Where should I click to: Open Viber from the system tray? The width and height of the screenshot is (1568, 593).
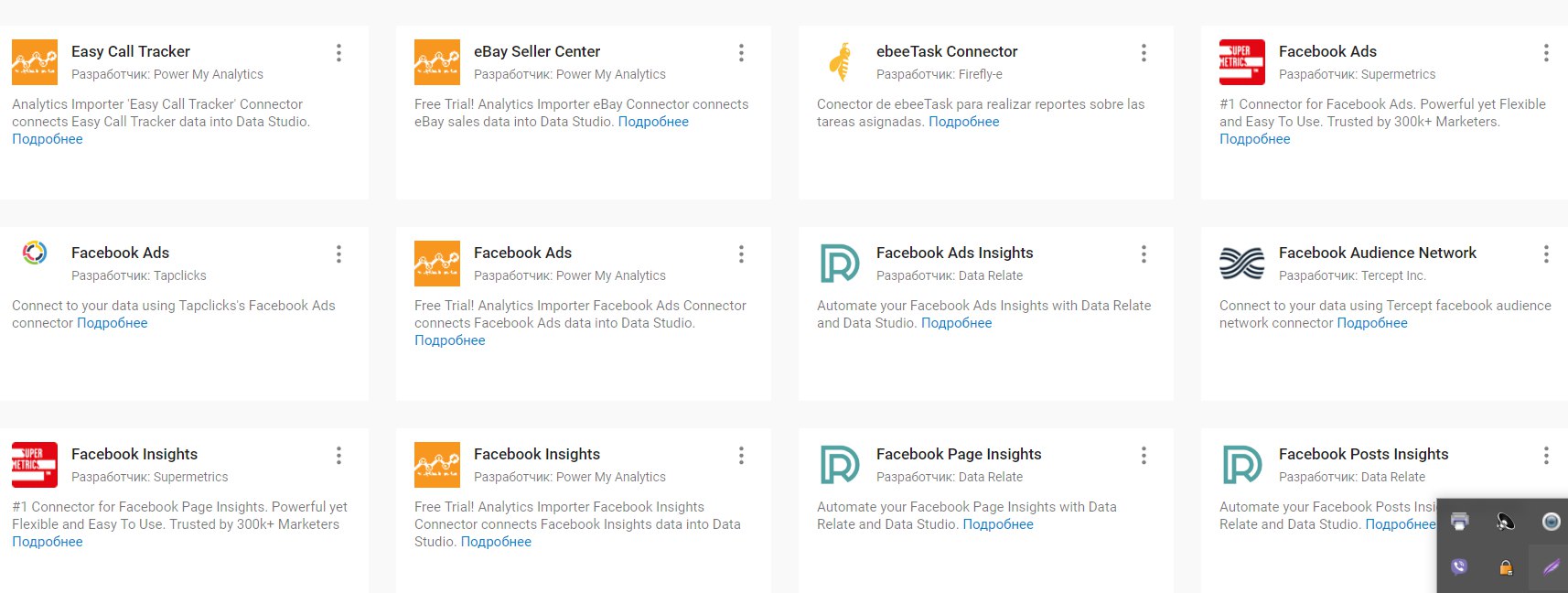click(1459, 566)
